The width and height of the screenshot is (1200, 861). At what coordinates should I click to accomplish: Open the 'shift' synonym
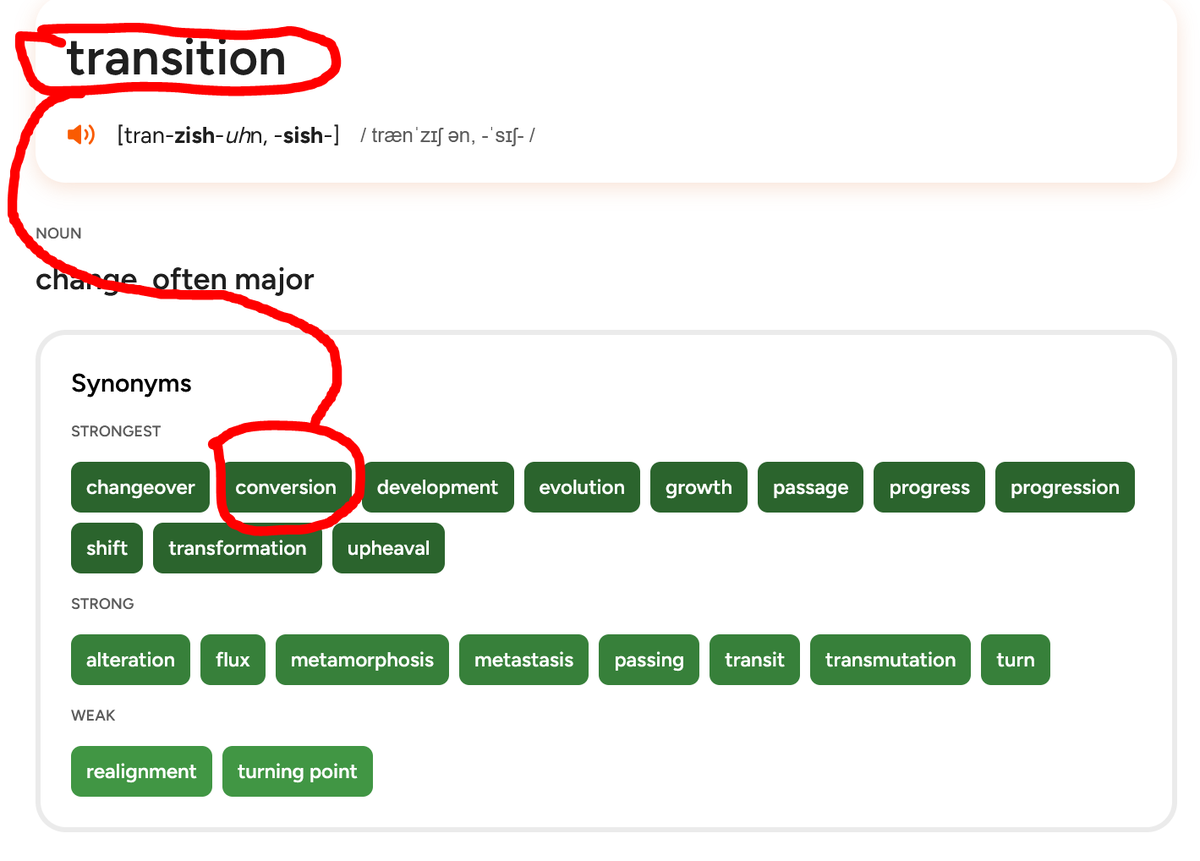coord(107,548)
